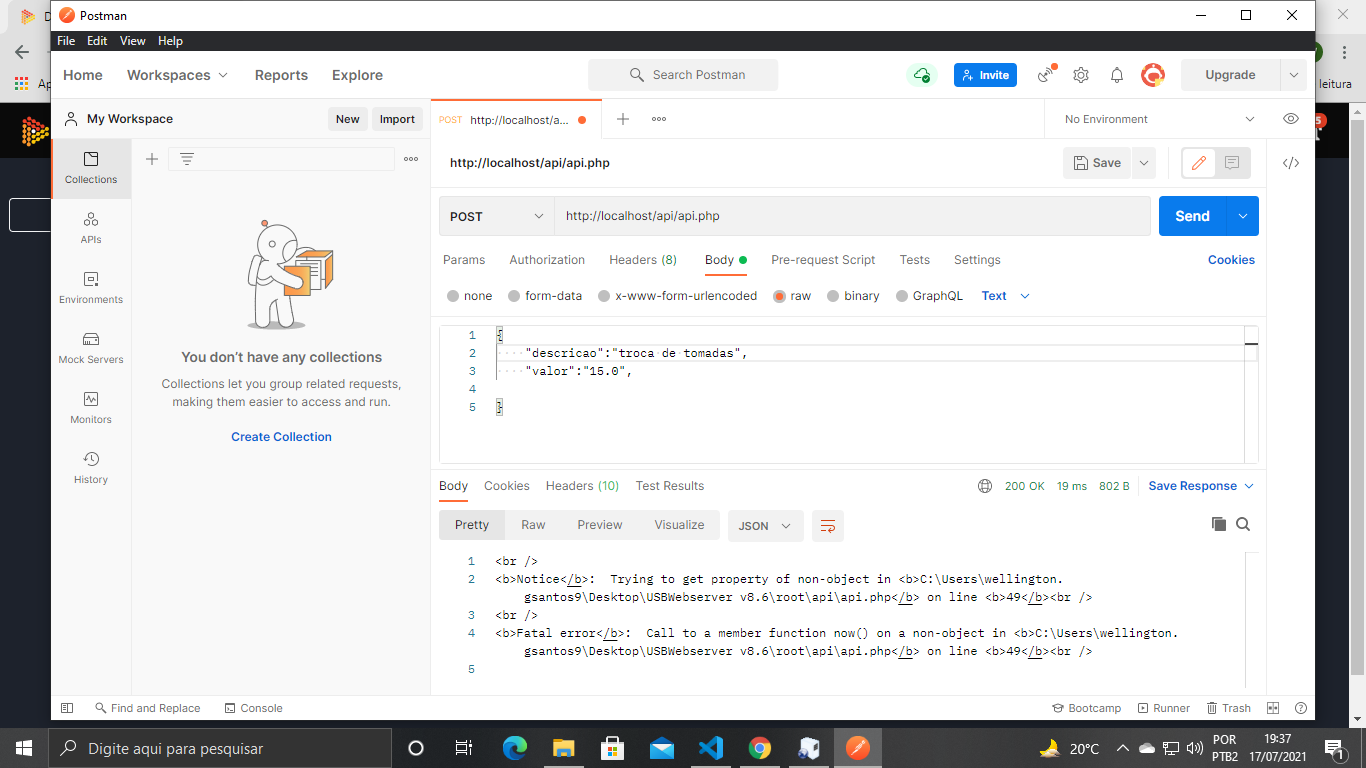Image resolution: width=1366 pixels, height=768 pixels.
Task: Click the request URL input field
Action: pos(852,216)
